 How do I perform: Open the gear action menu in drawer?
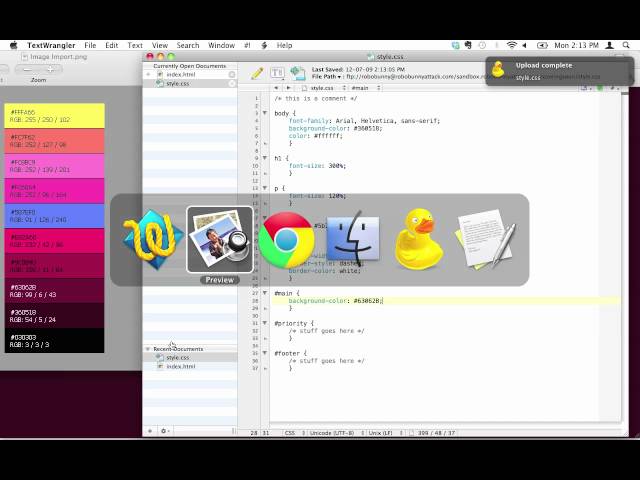click(x=164, y=431)
